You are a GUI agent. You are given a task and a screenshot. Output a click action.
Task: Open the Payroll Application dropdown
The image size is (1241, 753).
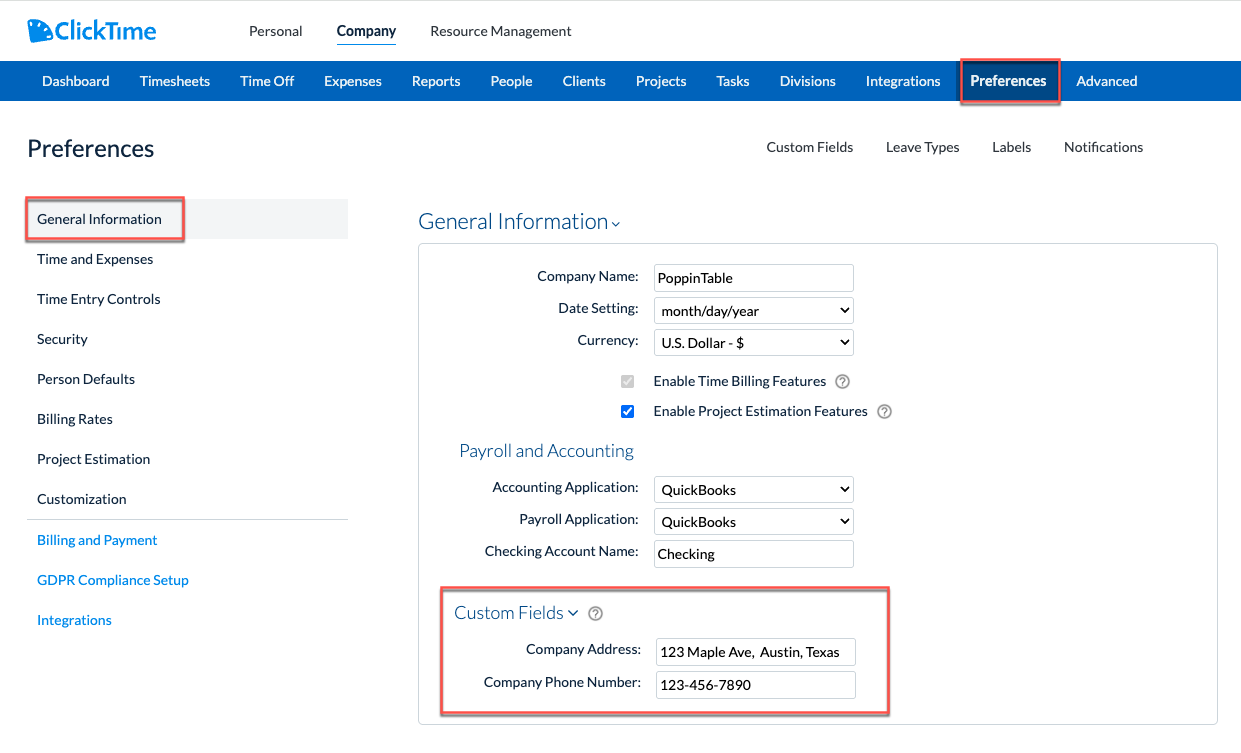754,521
